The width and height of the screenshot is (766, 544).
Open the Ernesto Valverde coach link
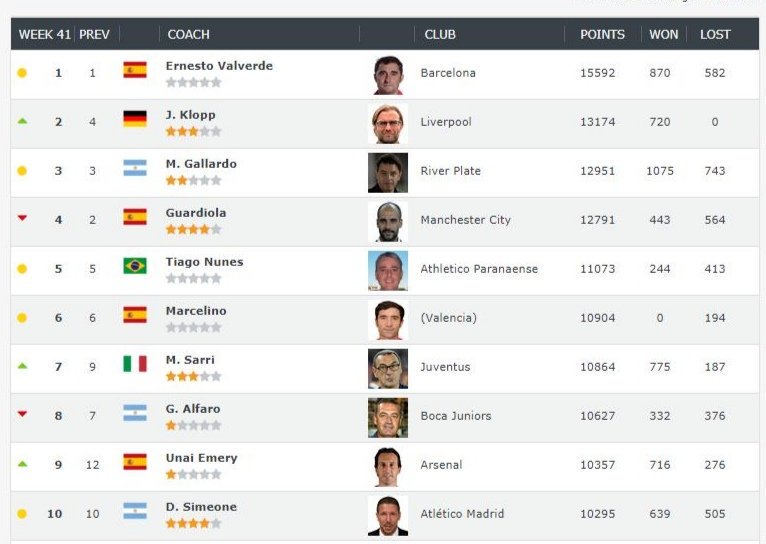(x=219, y=66)
